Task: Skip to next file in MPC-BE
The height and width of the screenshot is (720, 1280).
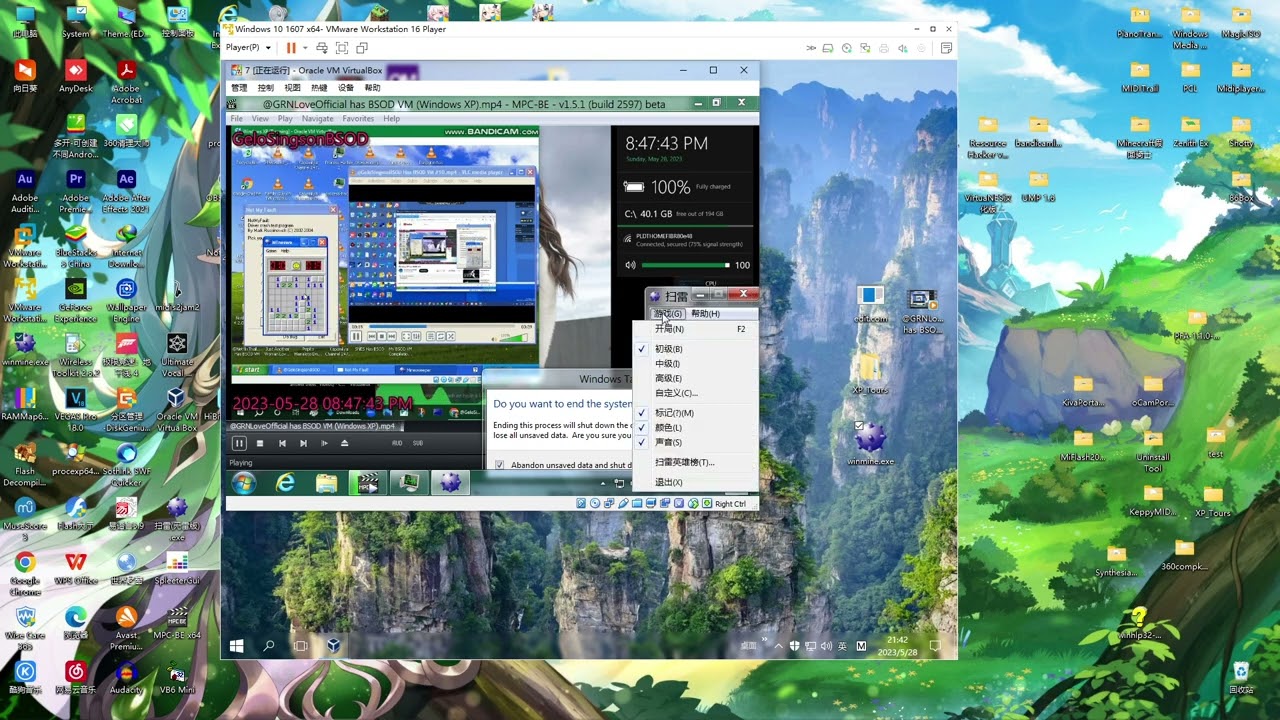Action: pos(303,443)
